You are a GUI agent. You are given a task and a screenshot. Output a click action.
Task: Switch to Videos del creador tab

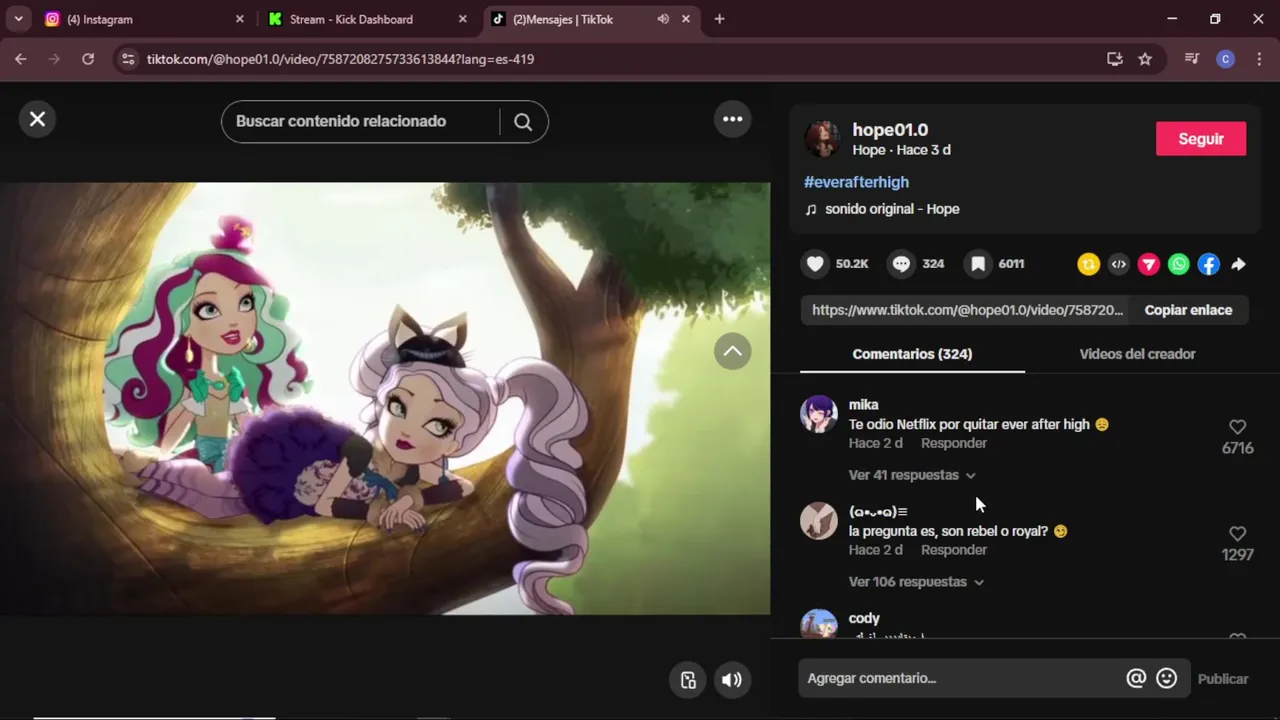1137,354
